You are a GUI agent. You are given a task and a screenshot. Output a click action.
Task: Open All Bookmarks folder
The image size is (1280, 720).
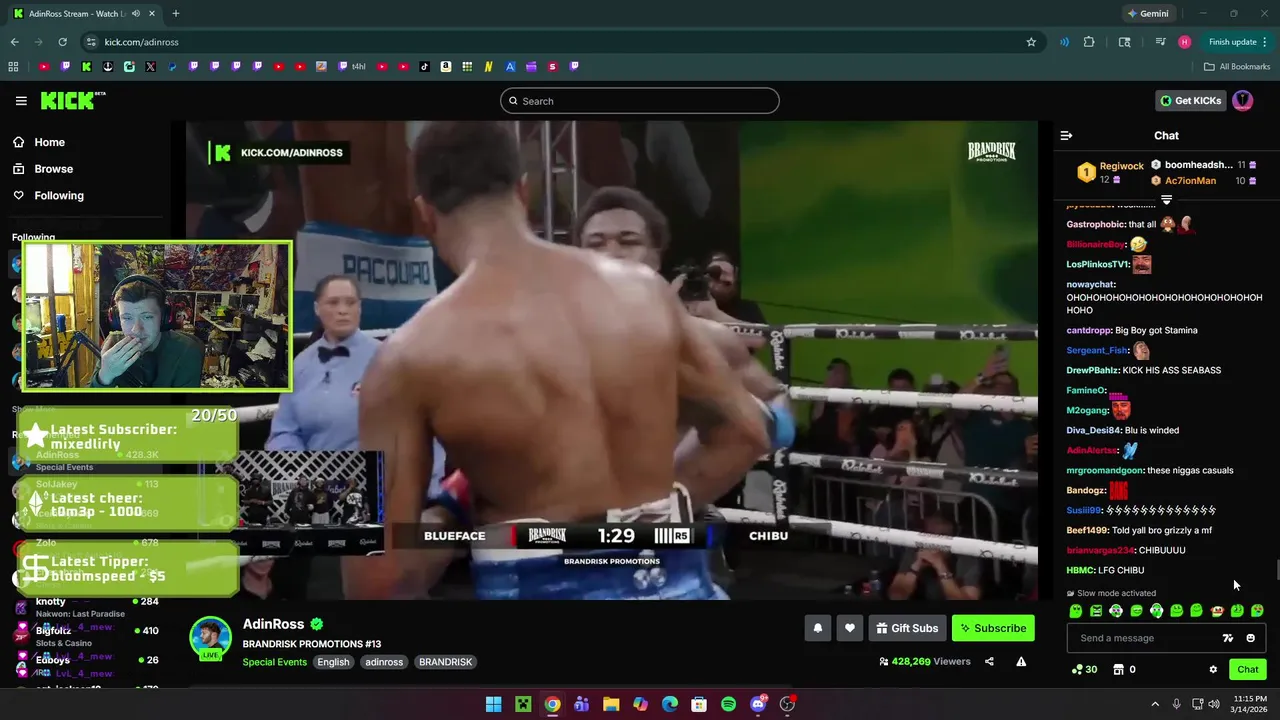1237,67
